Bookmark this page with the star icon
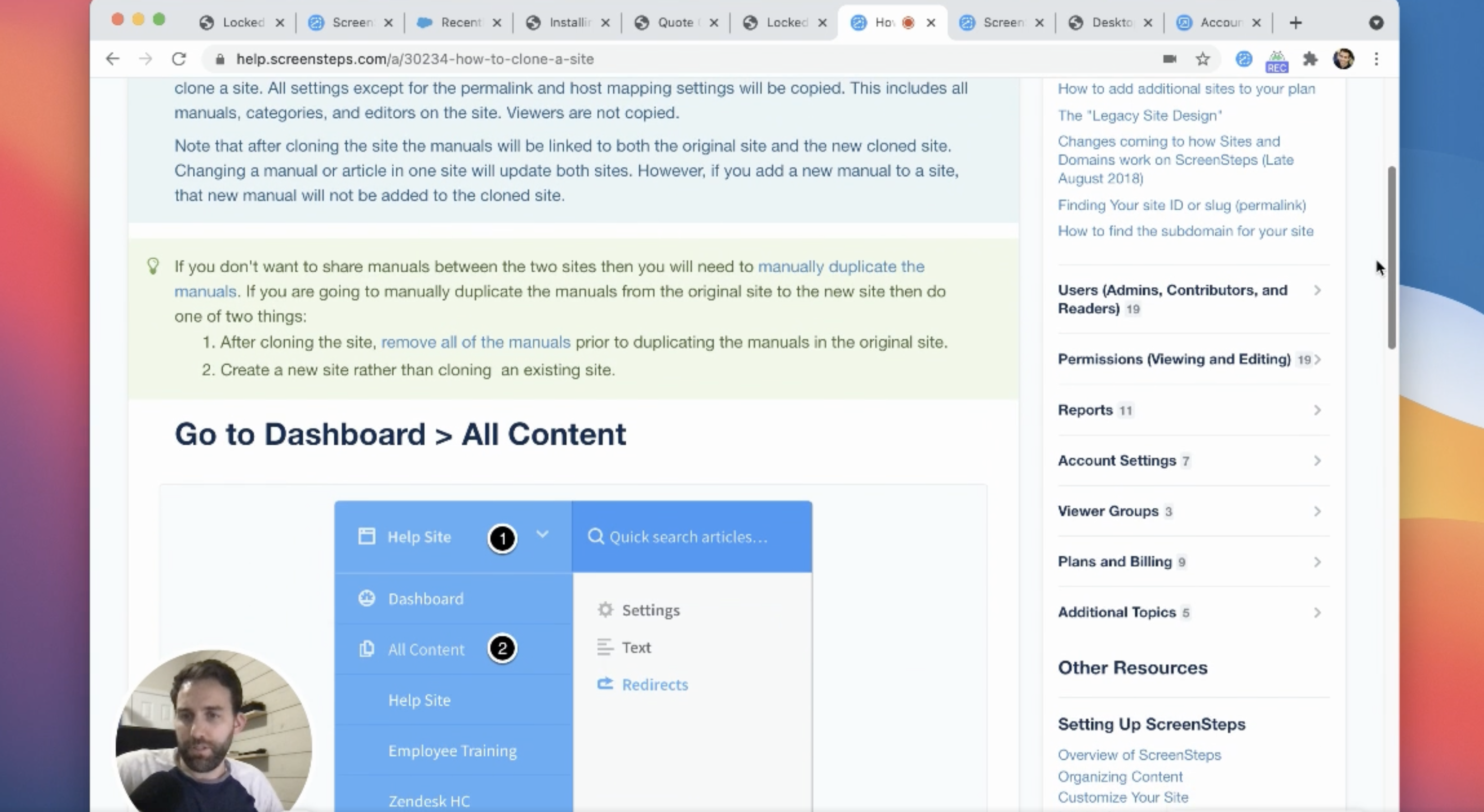The image size is (1484, 812). coord(1202,59)
